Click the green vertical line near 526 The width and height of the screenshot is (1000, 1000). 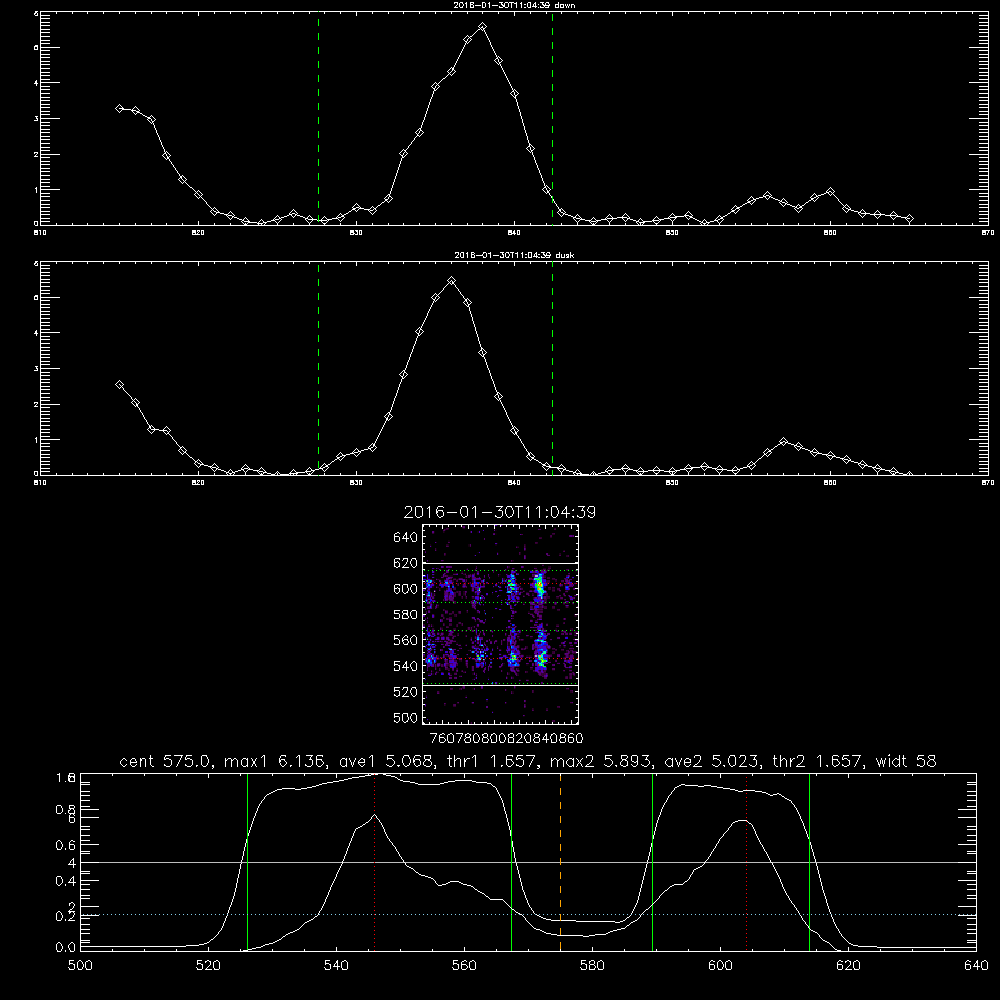[247, 862]
